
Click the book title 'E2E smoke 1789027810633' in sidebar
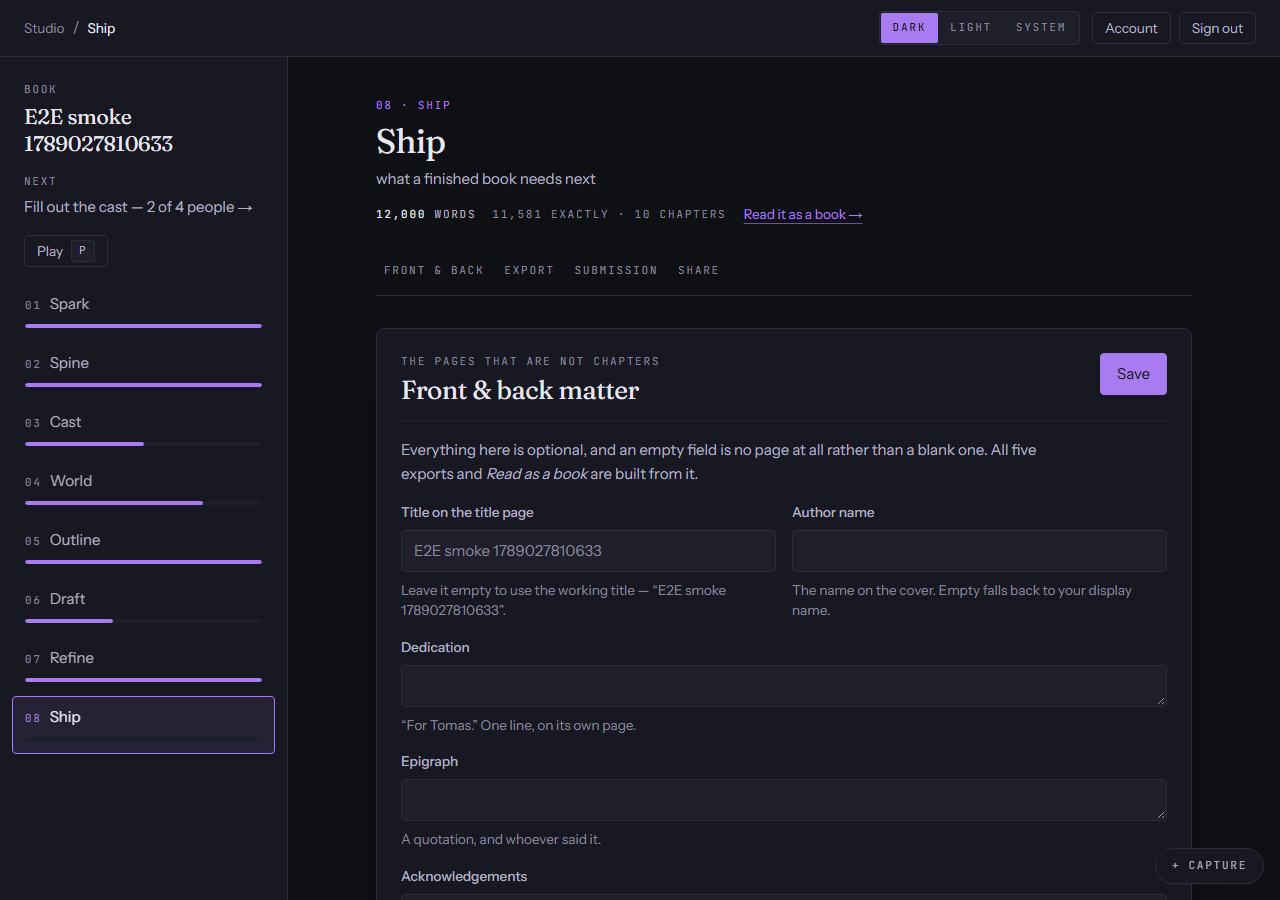(99, 131)
